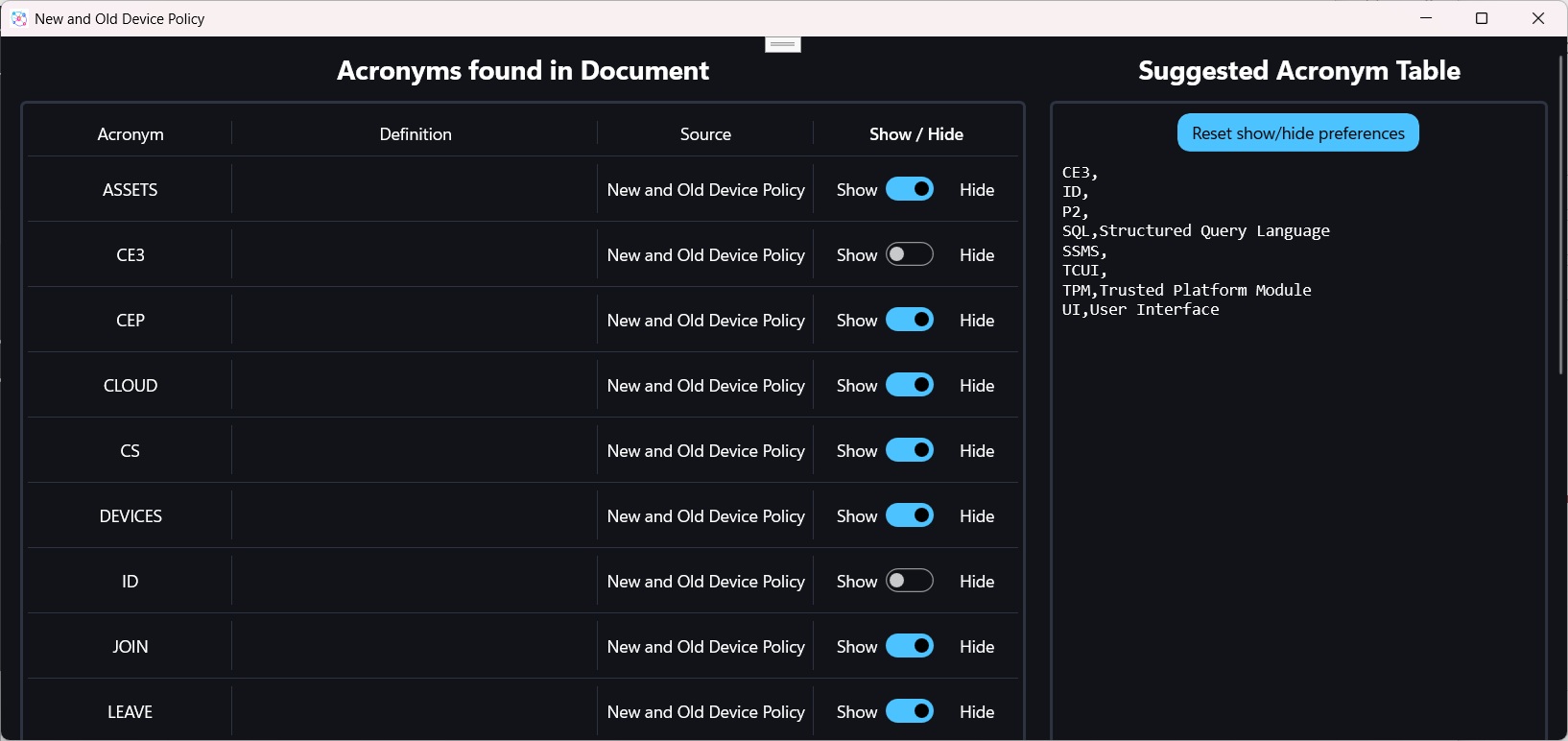The height and width of the screenshot is (741, 1568).
Task: Click 'Acronyms found in Document' heading
Action: coord(523,70)
